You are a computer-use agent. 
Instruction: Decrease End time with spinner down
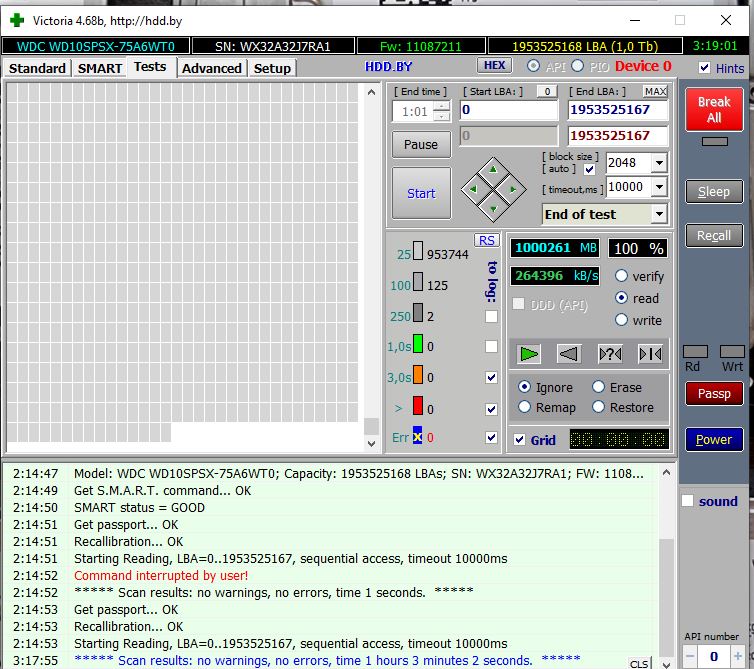coord(441,116)
